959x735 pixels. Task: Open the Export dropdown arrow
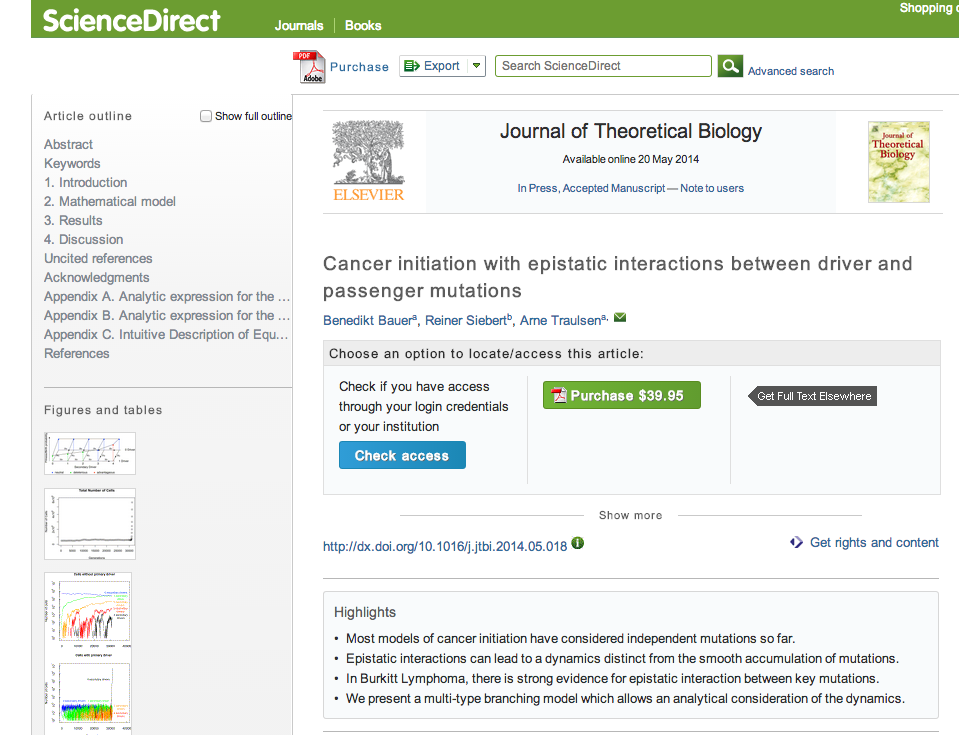477,66
